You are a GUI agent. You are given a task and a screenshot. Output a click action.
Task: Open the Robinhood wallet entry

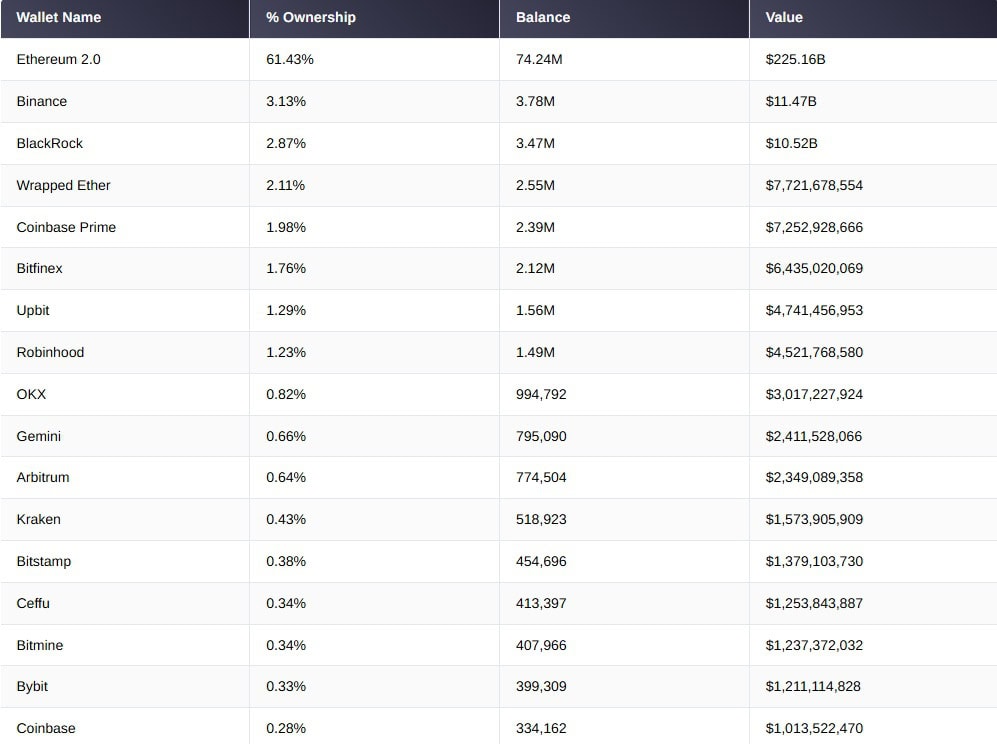50,352
